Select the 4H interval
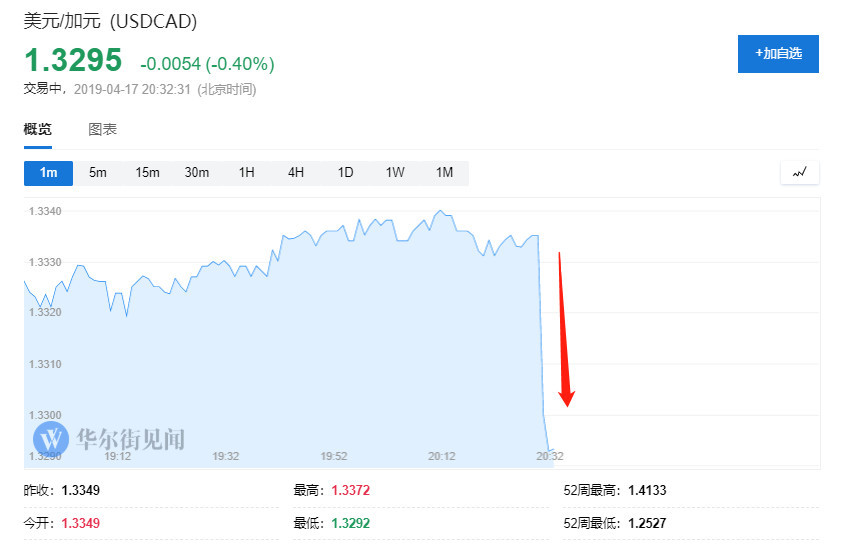Screen dimensions: 843x553 (296, 173)
